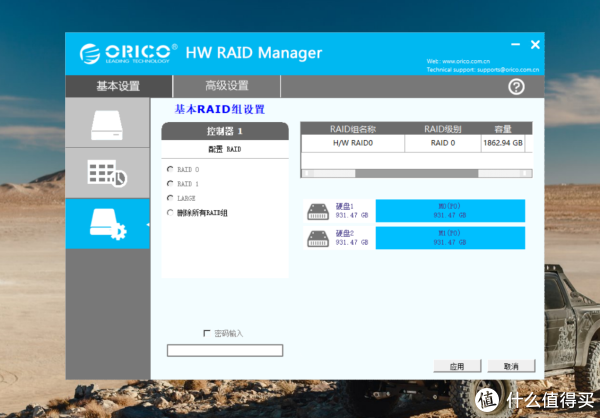Minimize the HW RAID Manager window
Screen dimensions: 600x418
tap(515, 46)
